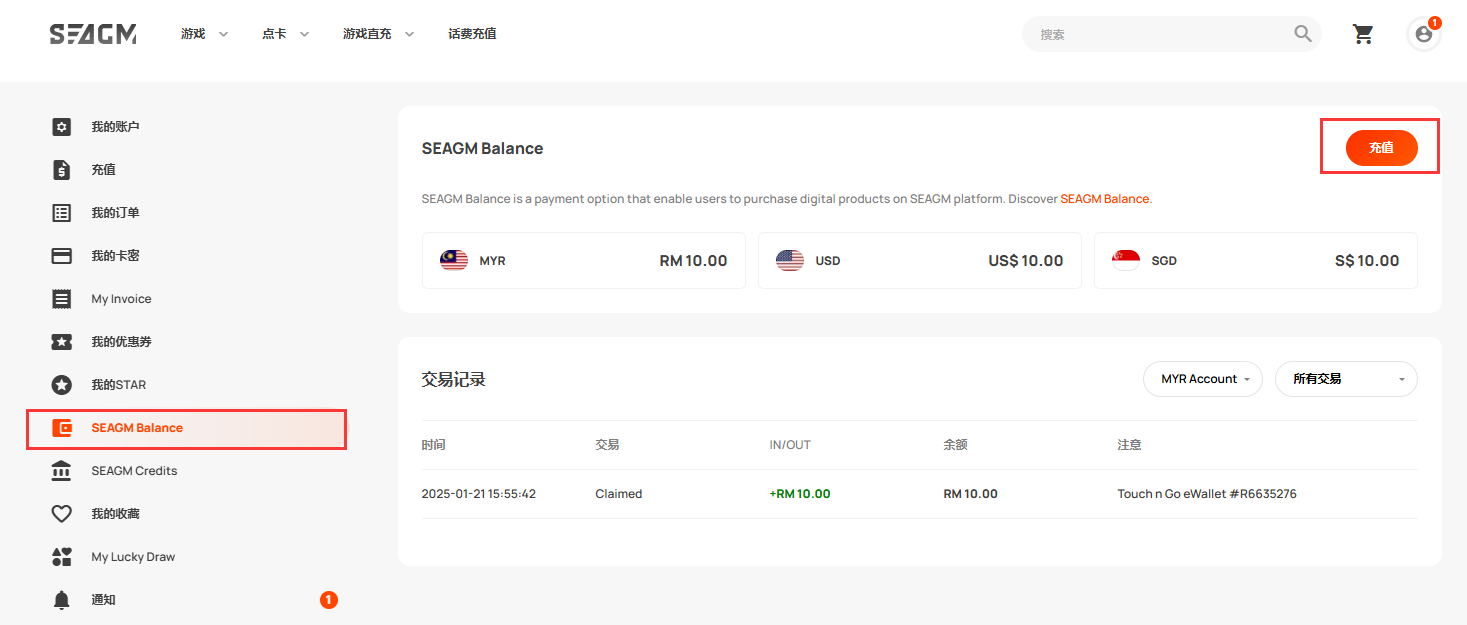Select the MYR balance card
This screenshot has height=625, width=1467.
[x=584, y=261]
